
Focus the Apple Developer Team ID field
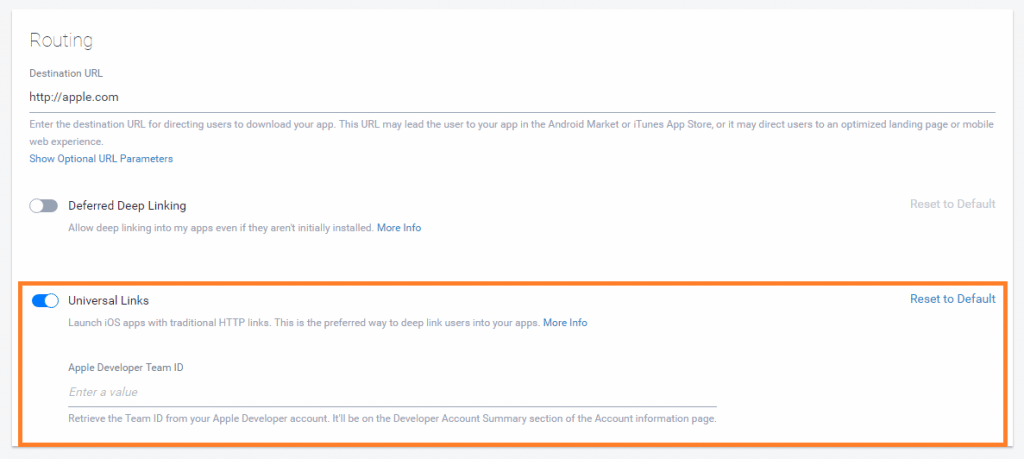click(392, 392)
